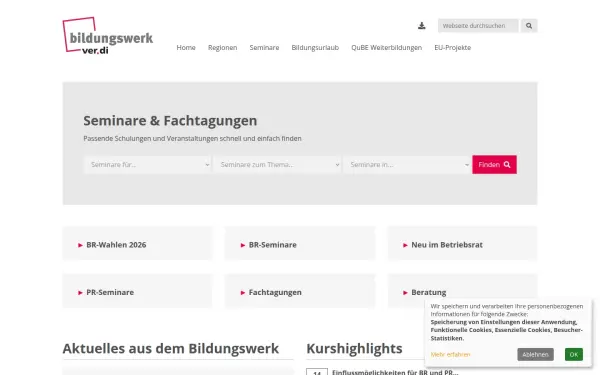Open the EU-Projekte menu item
The width and height of the screenshot is (600, 375).
click(452, 47)
